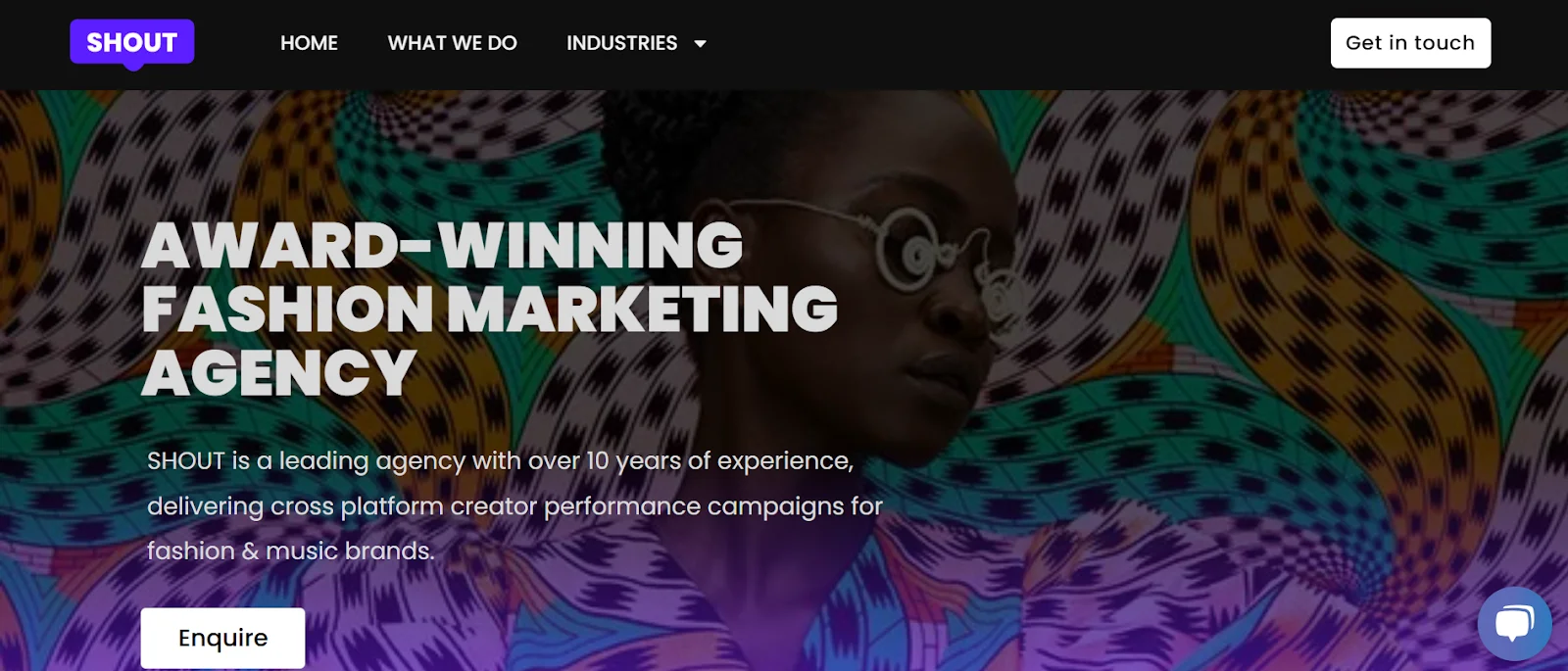Select the Enquire call-to-action
This screenshot has width=1568, height=671.
coord(222,637)
